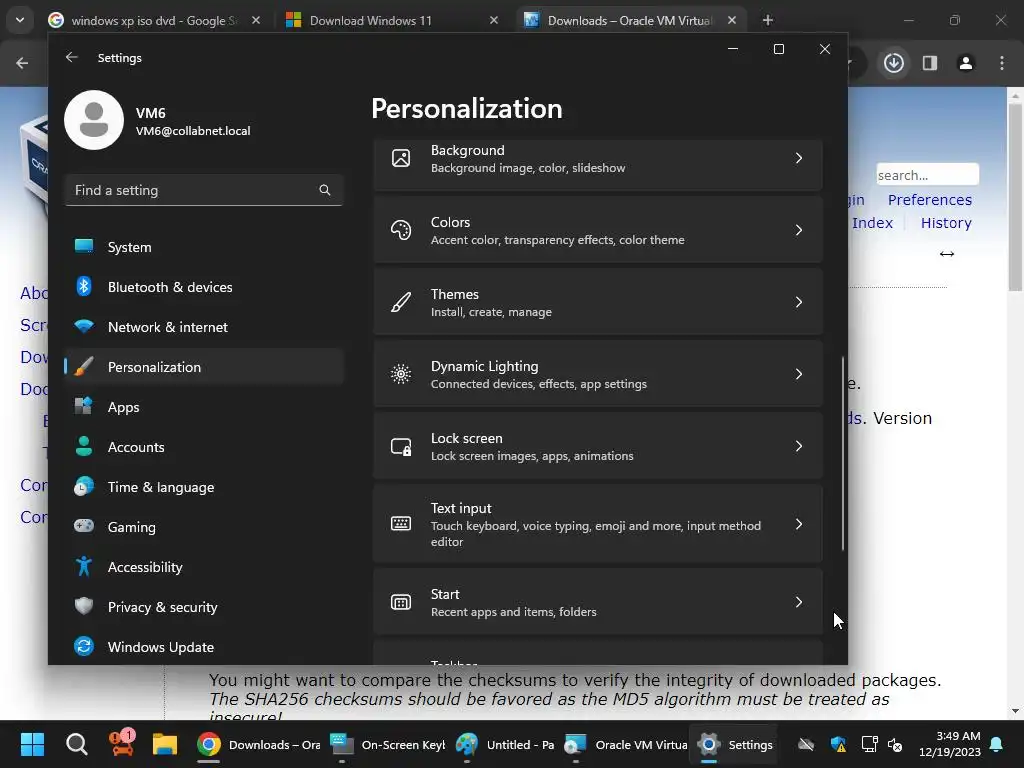Screen dimensions: 1024x768
Task: Expand Dynamic Lighting chevron
Action: click(x=799, y=374)
